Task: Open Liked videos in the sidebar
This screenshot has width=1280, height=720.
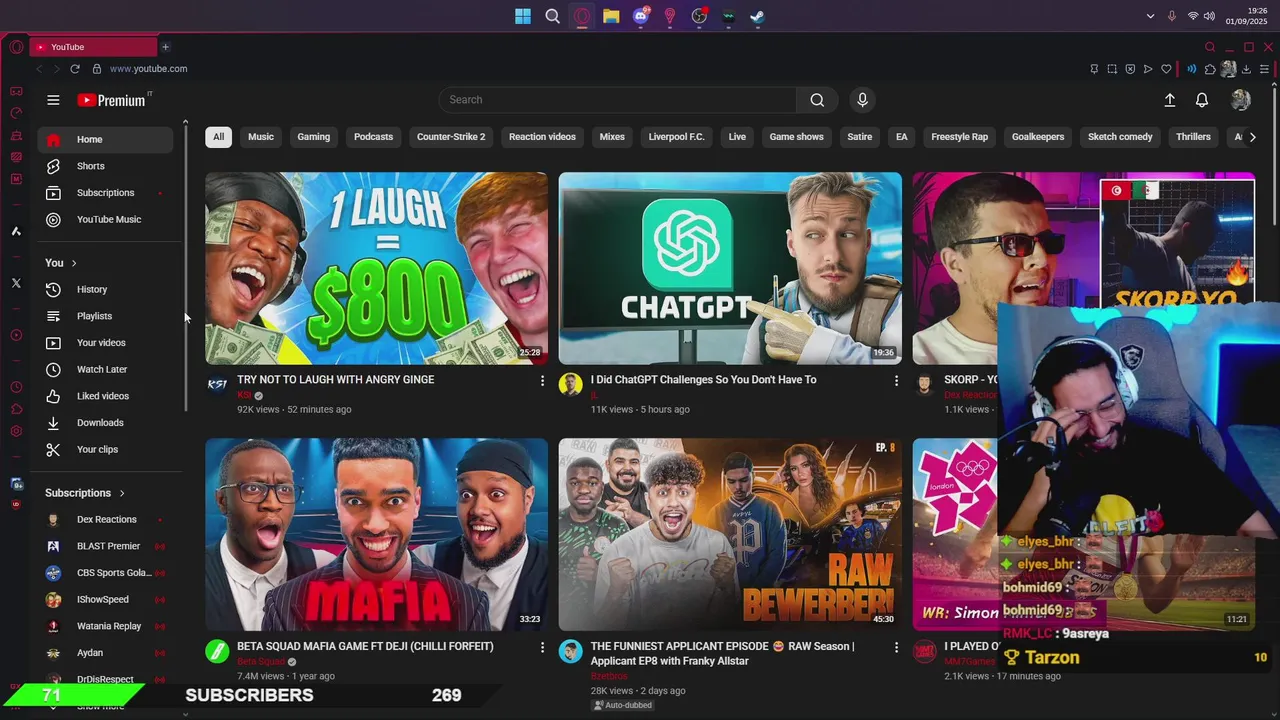Action: (x=105, y=396)
